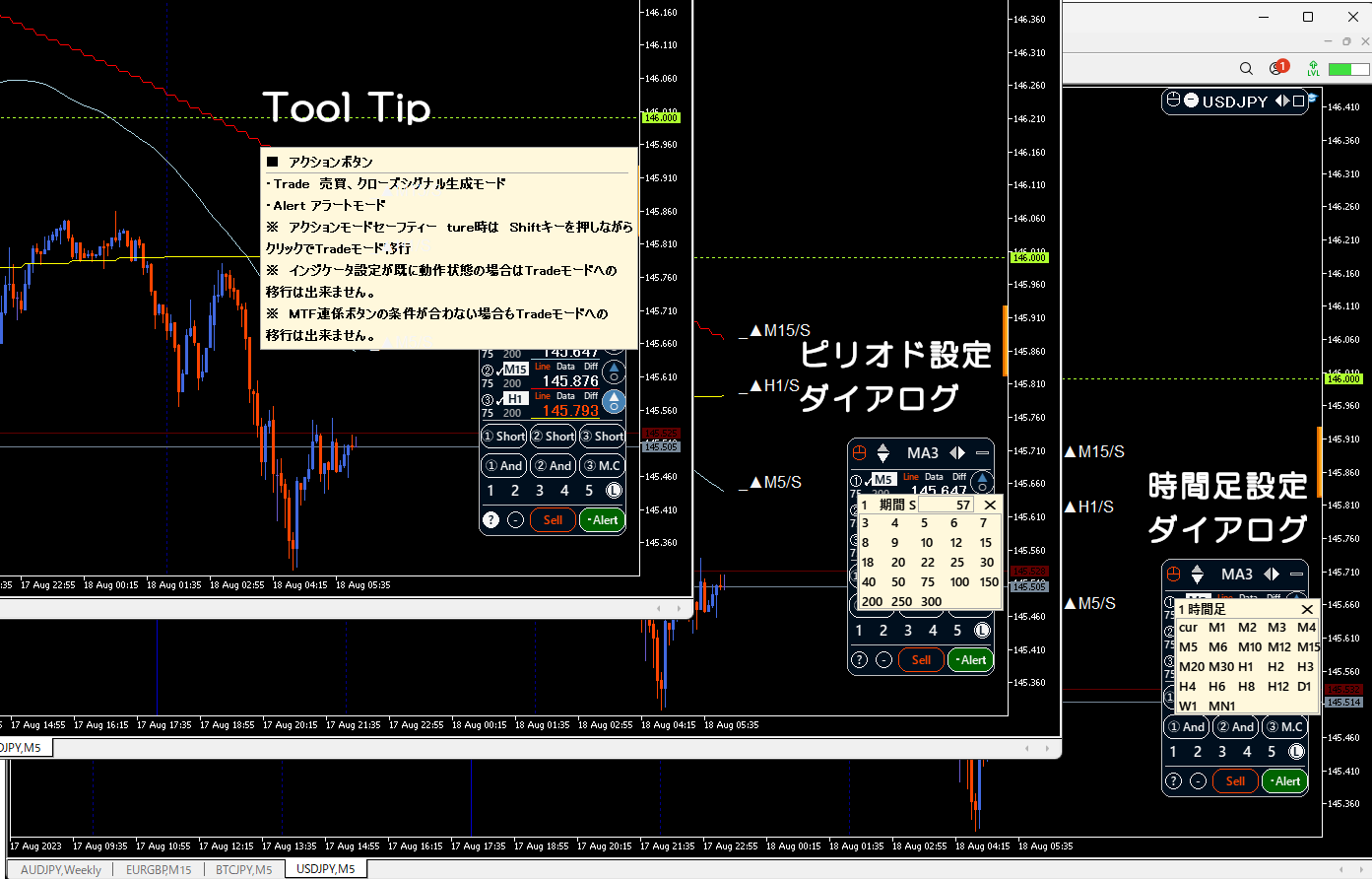Click the blue graduation cap chart icon
This screenshot has height=879, width=1372.
pos(1312,98)
